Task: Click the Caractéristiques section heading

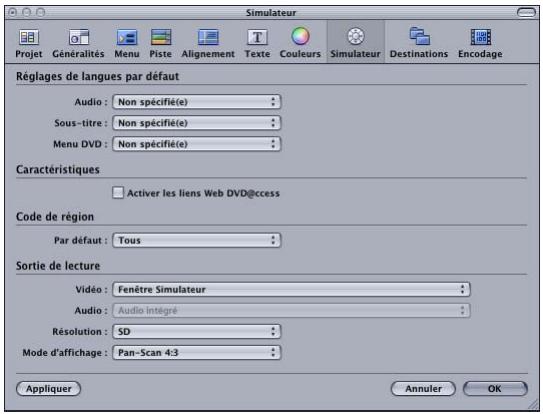Action: coord(58,170)
